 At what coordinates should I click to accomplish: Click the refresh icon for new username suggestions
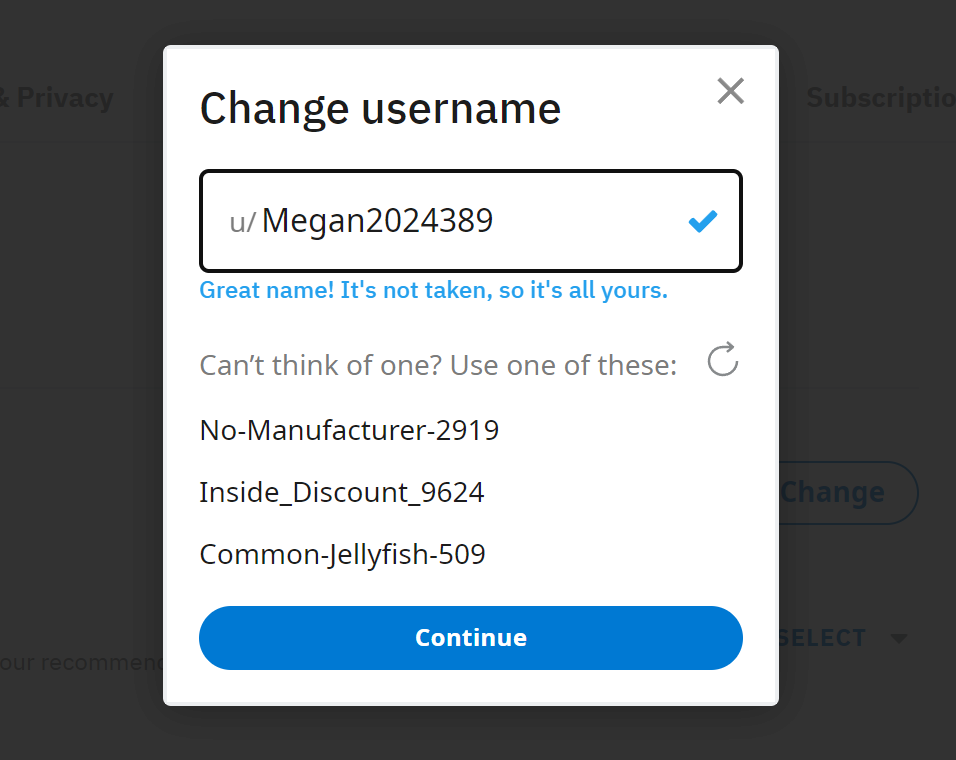[722, 360]
